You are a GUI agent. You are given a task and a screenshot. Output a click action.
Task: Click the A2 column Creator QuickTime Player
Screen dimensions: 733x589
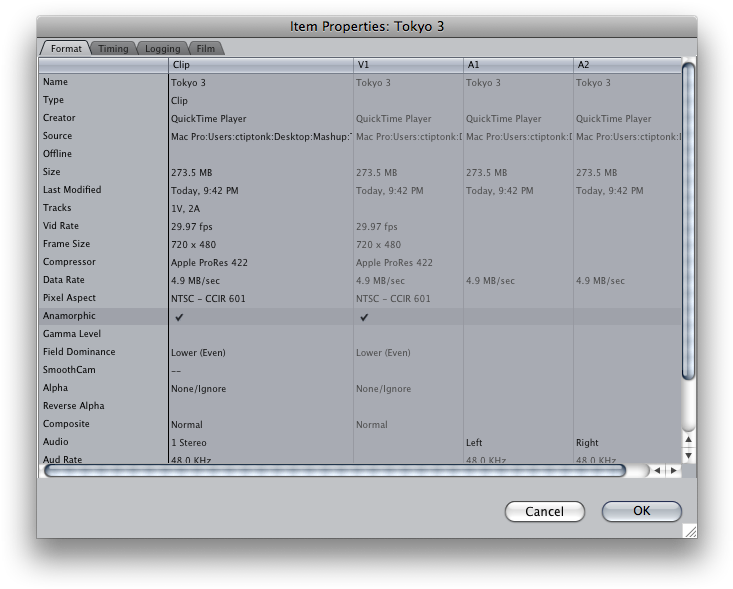(x=613, y=119)
